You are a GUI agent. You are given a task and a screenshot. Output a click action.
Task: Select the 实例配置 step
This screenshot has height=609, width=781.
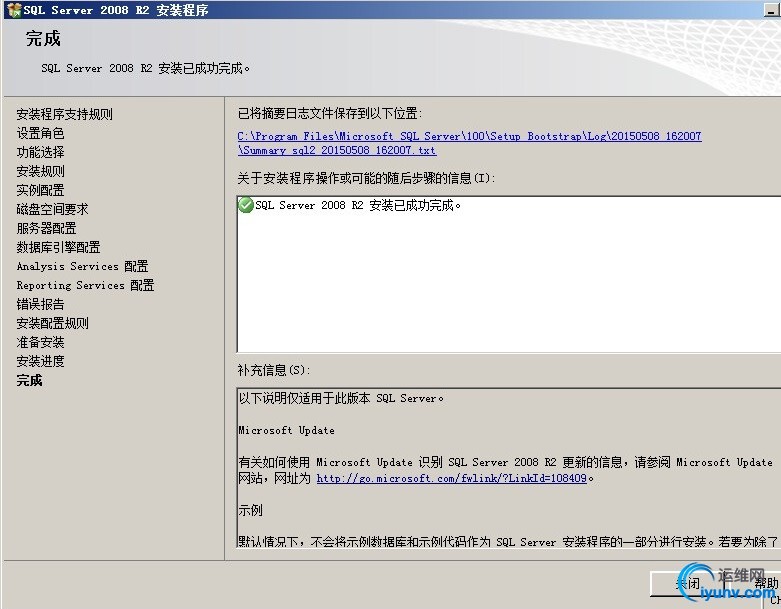pyautogui.click(x=40, y=190)
